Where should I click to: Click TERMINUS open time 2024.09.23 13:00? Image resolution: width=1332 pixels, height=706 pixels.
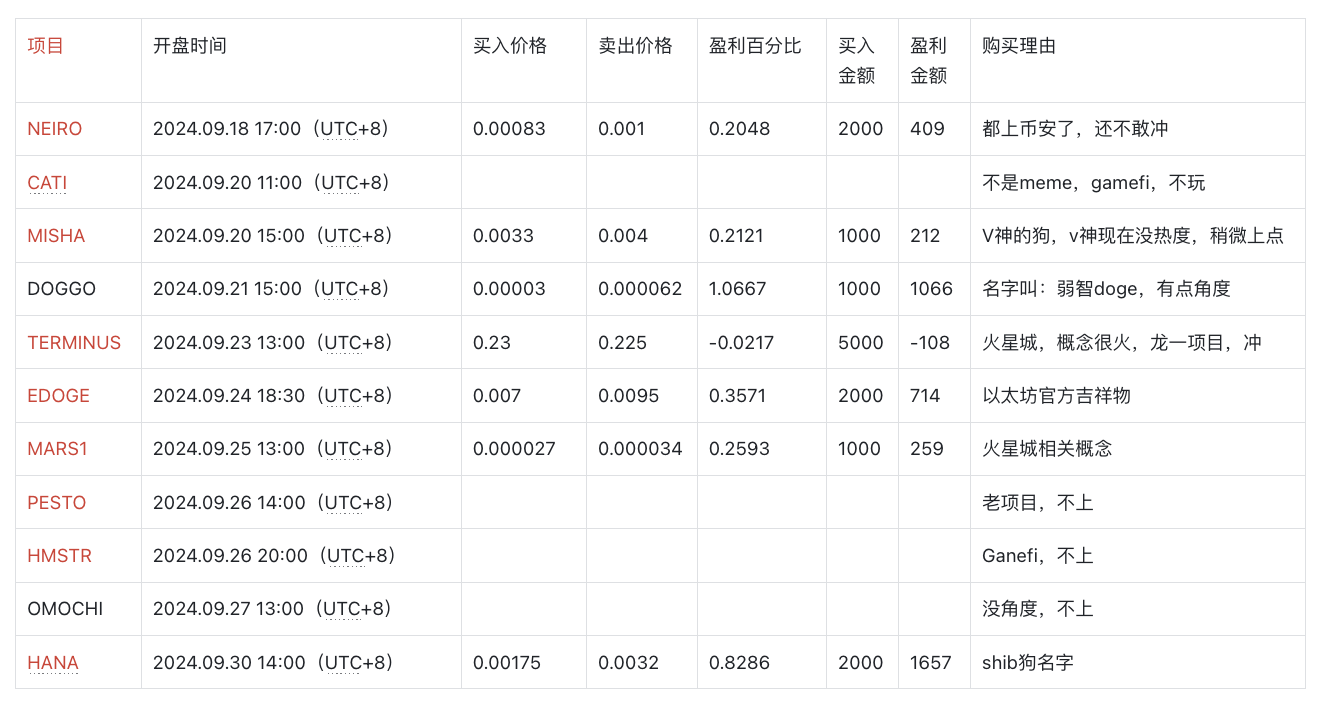coord(275,343)
